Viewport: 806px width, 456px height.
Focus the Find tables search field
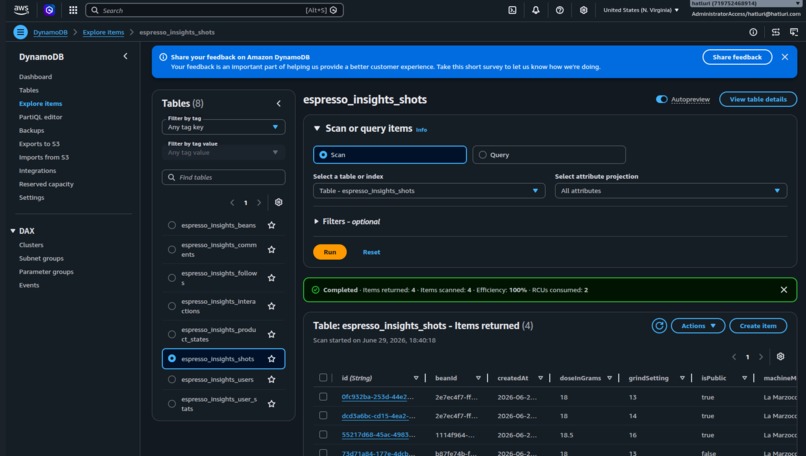(223, 177)
